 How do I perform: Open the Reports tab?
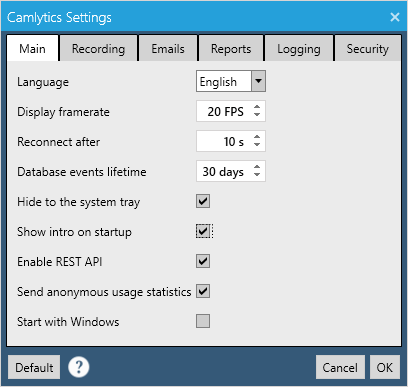(231, 49)
